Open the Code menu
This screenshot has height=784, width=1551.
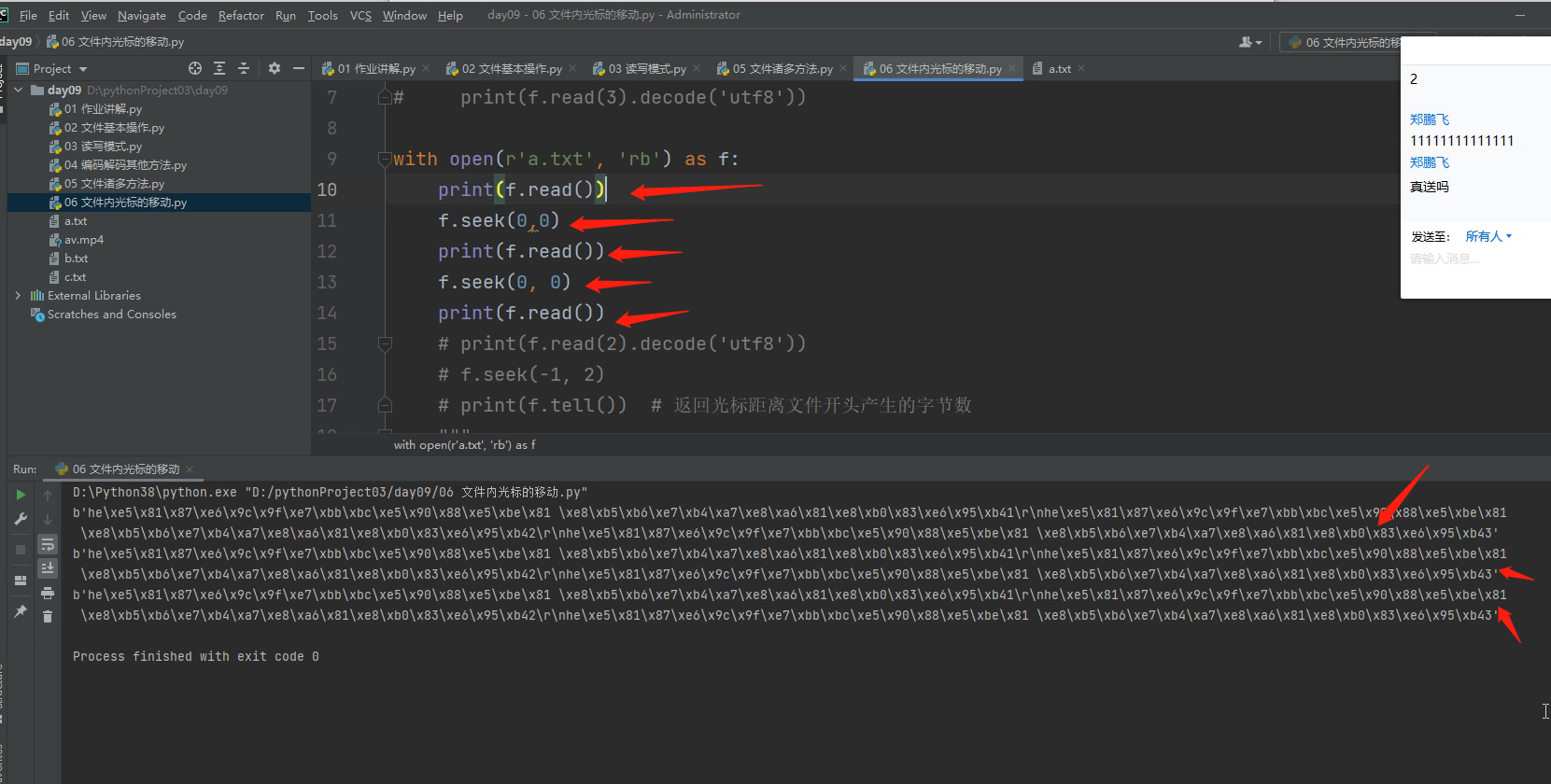coord(192,15)
